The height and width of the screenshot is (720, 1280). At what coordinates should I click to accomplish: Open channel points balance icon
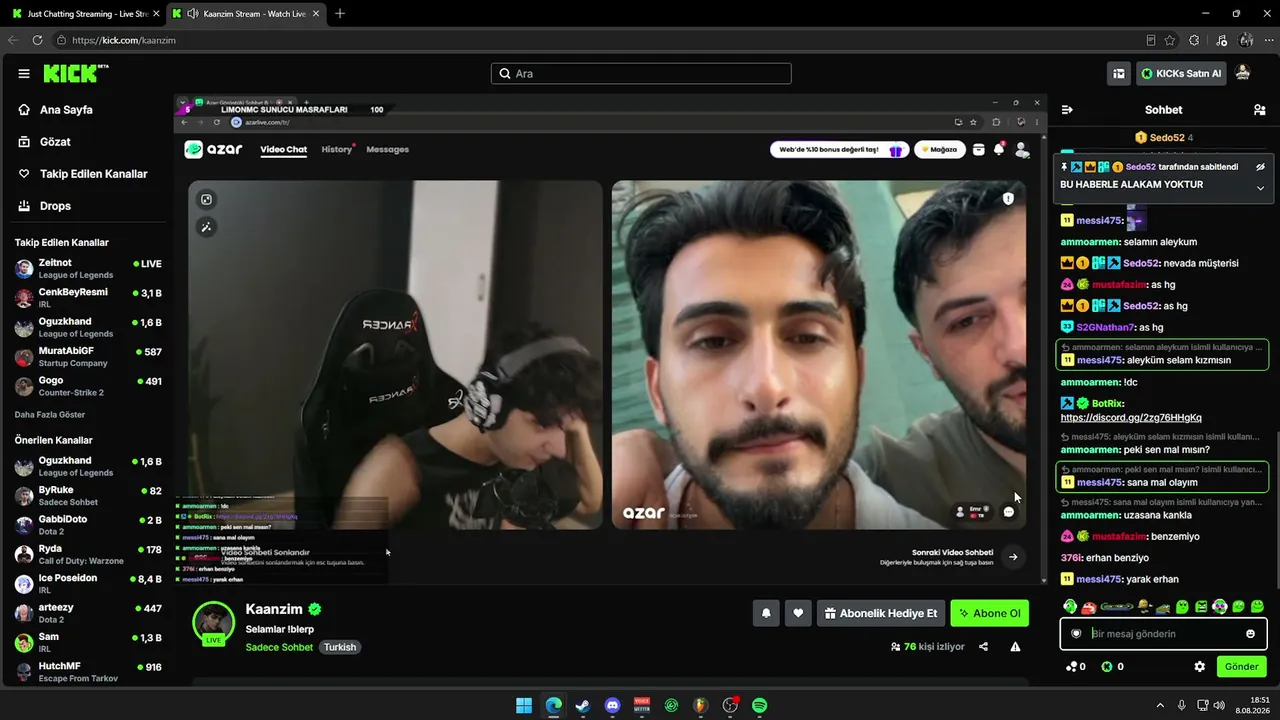coord(1072,667)
